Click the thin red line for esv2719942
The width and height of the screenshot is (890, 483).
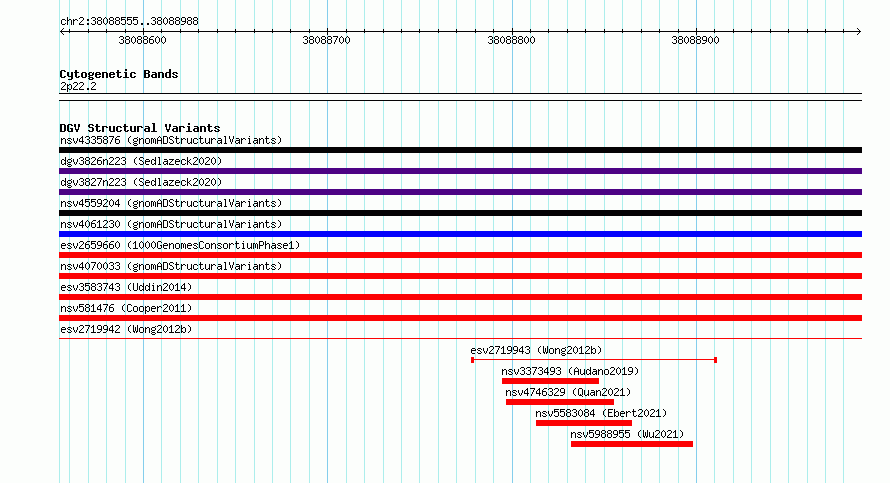460,339
